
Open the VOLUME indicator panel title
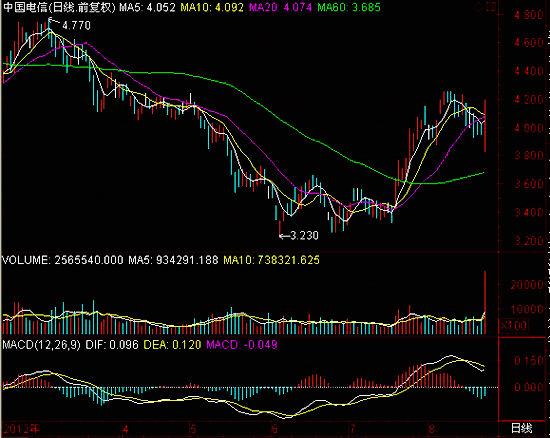click(63, 260)
